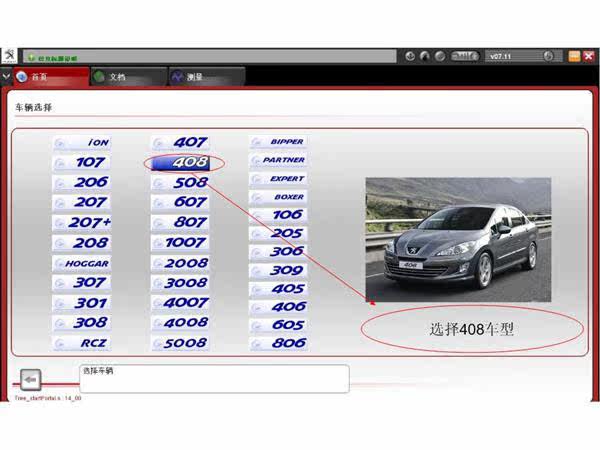
Task: Click the 选择车辆 message field
Action: pyautogui.click(x=214, y=379)
